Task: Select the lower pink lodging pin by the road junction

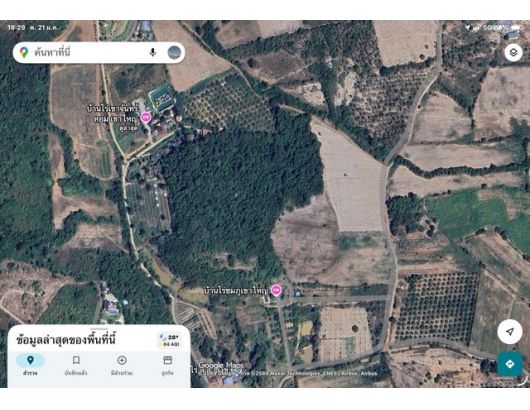Action: (276, 290)
